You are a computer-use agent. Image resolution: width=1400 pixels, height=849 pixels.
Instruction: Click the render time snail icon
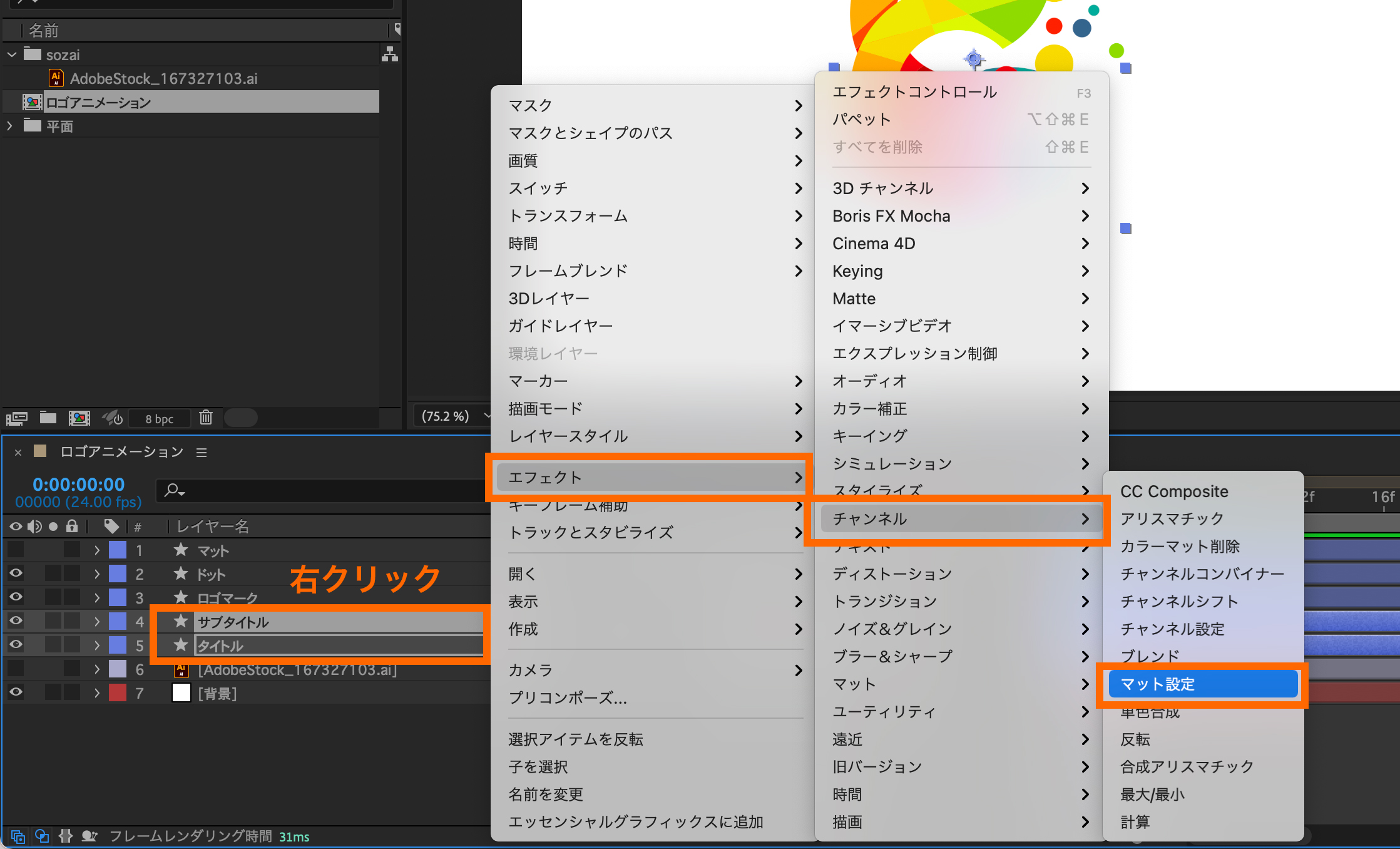[89, 836]
